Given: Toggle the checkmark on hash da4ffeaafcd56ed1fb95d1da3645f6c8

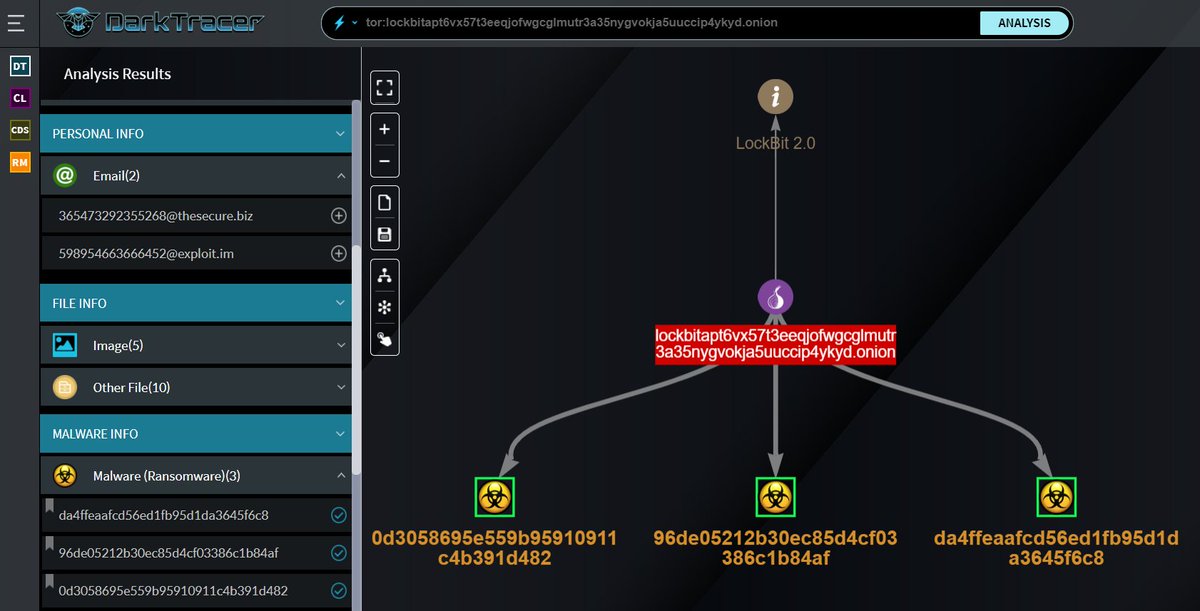Looking at the screenshot, I should [x=338, y=514].
